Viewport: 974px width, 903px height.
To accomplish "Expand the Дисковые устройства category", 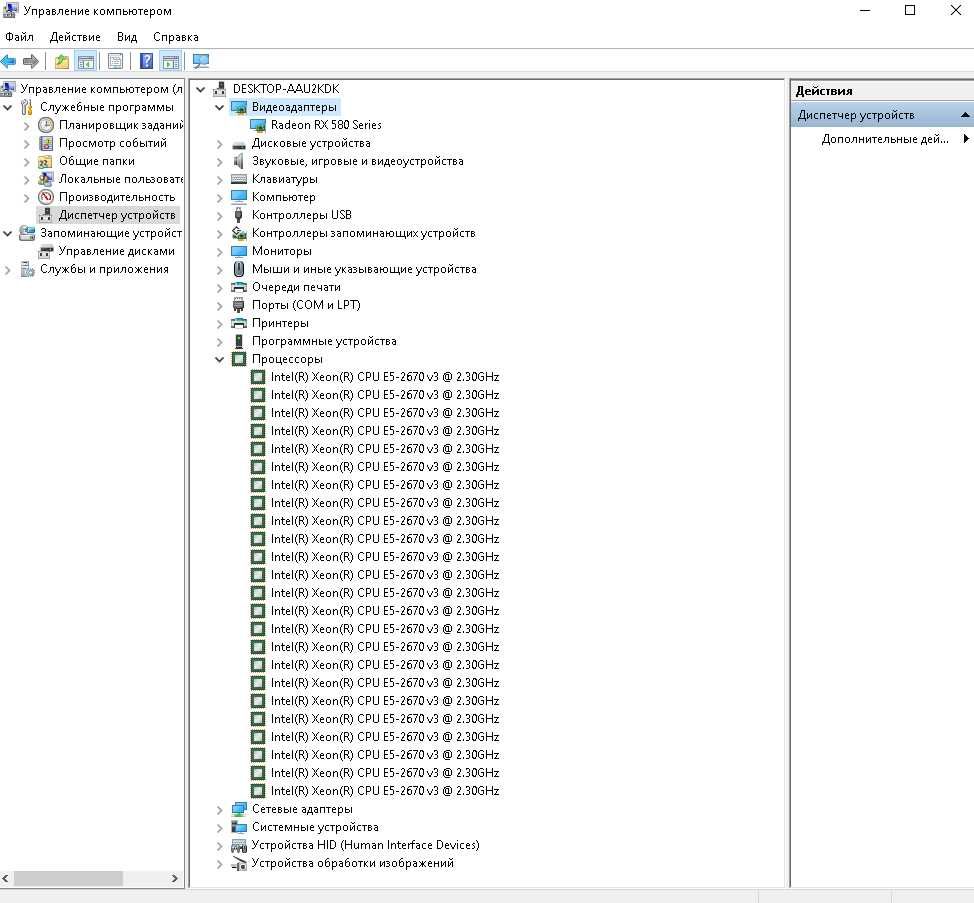I will pos(219,143).
